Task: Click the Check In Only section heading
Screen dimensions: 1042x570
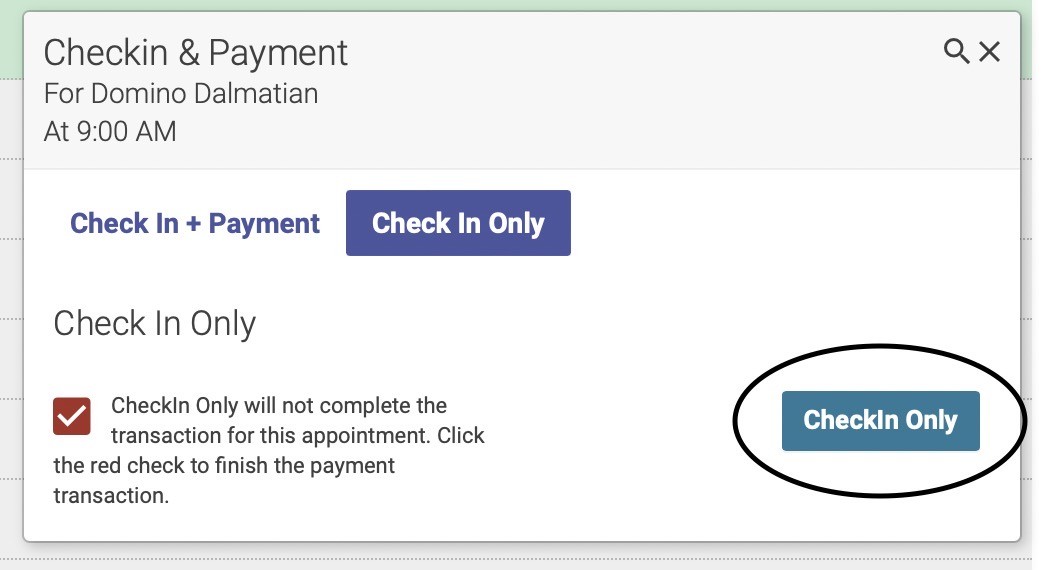Action: (154, 324)
